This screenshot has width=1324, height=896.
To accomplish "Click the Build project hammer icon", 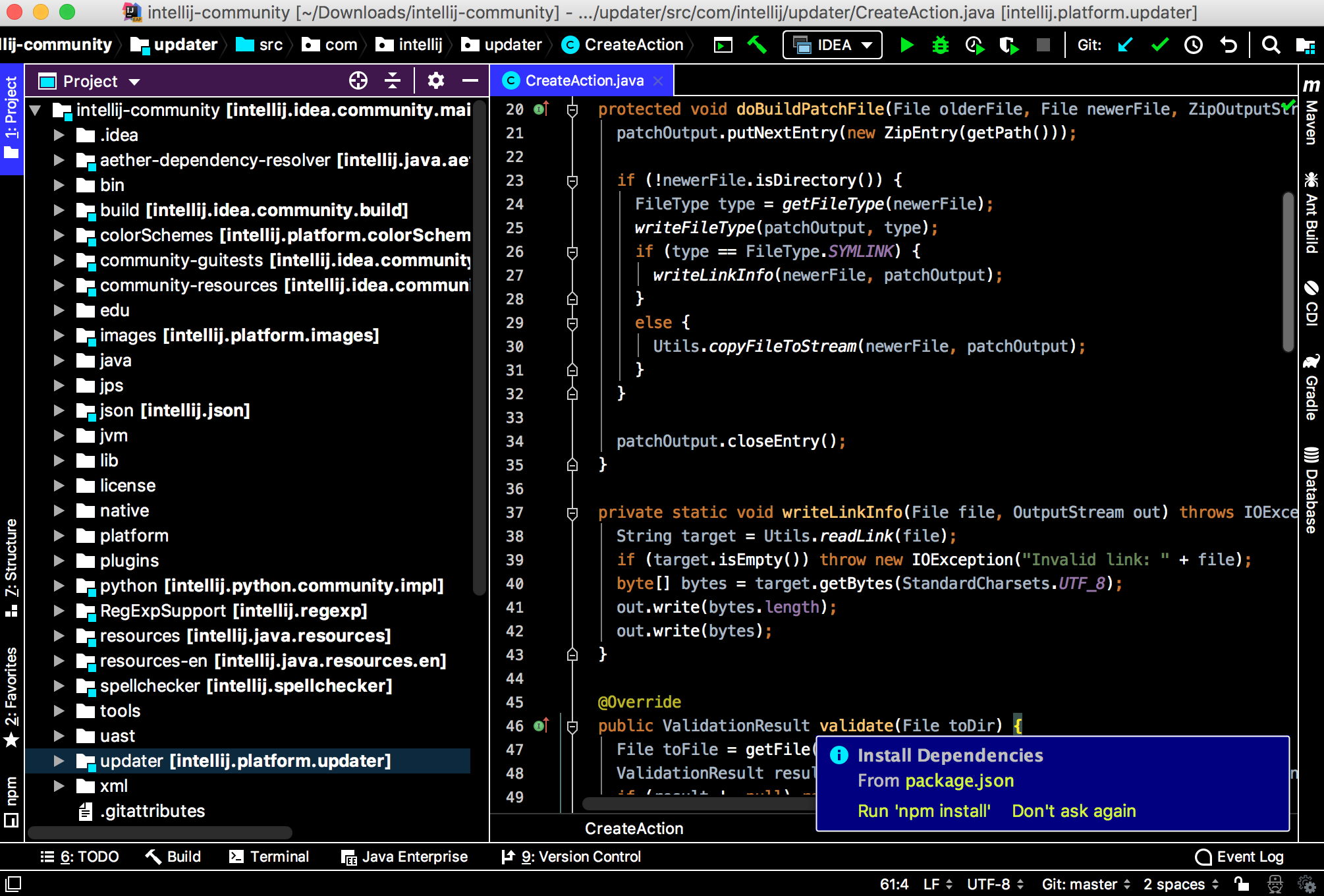I will [x=757, y=45].
